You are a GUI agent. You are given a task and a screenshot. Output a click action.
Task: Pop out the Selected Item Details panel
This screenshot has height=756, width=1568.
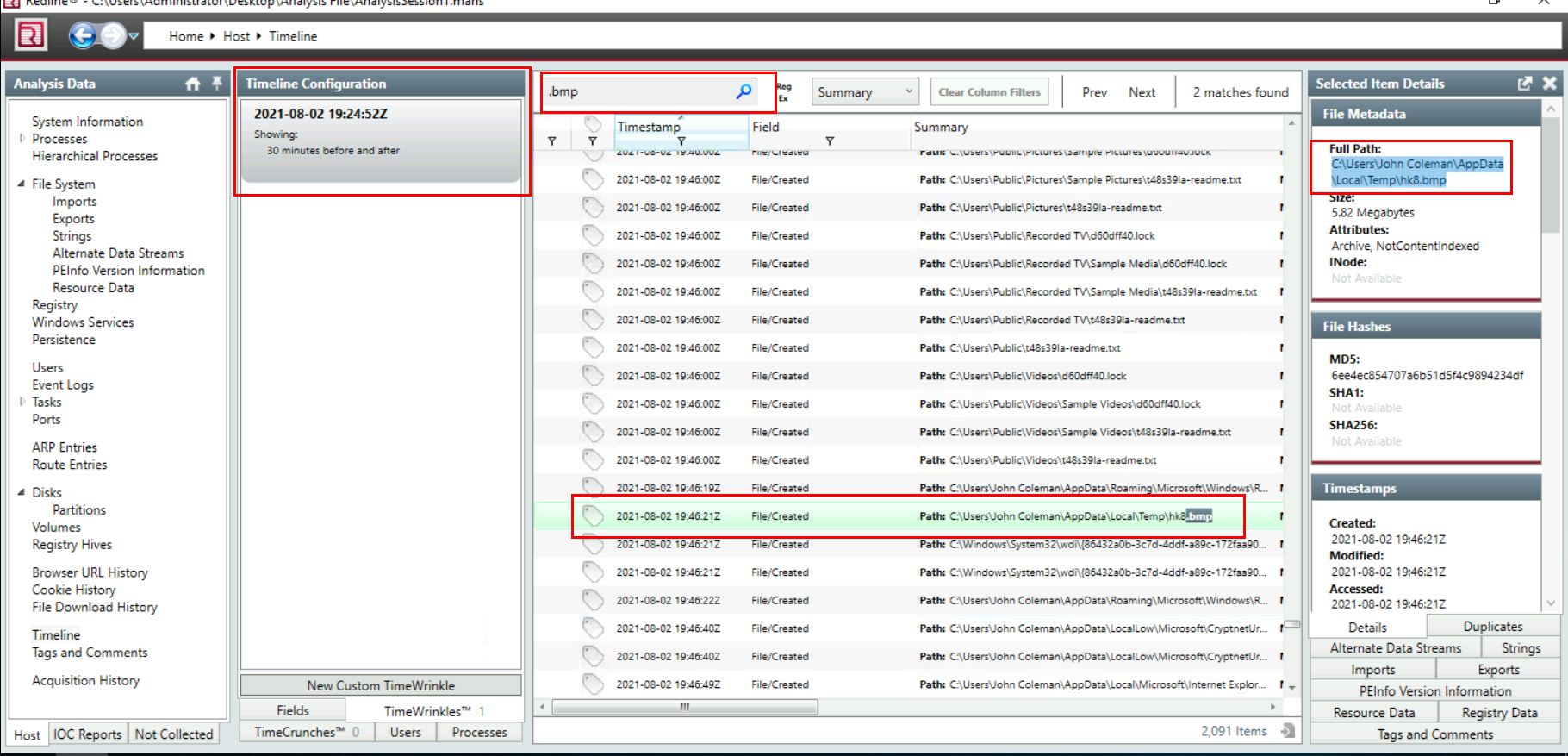tap(1524, 84)
